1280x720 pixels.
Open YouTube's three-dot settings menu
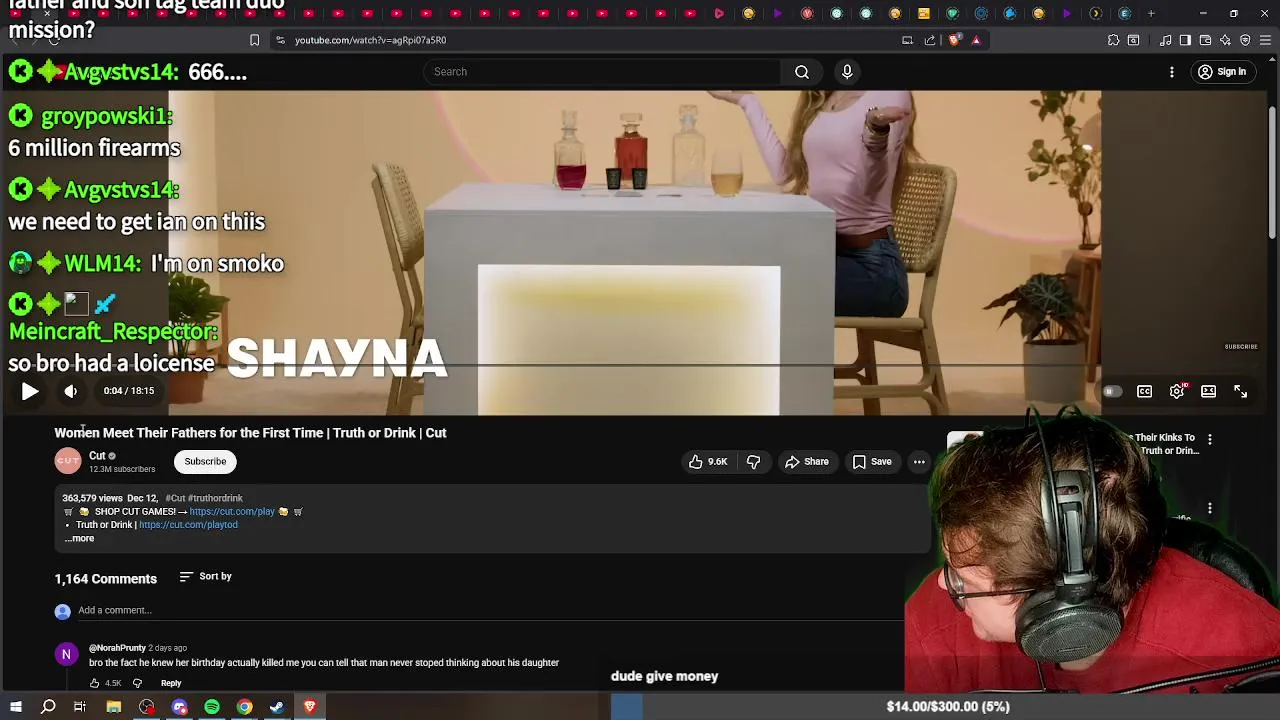click(x=1172, y=72)
